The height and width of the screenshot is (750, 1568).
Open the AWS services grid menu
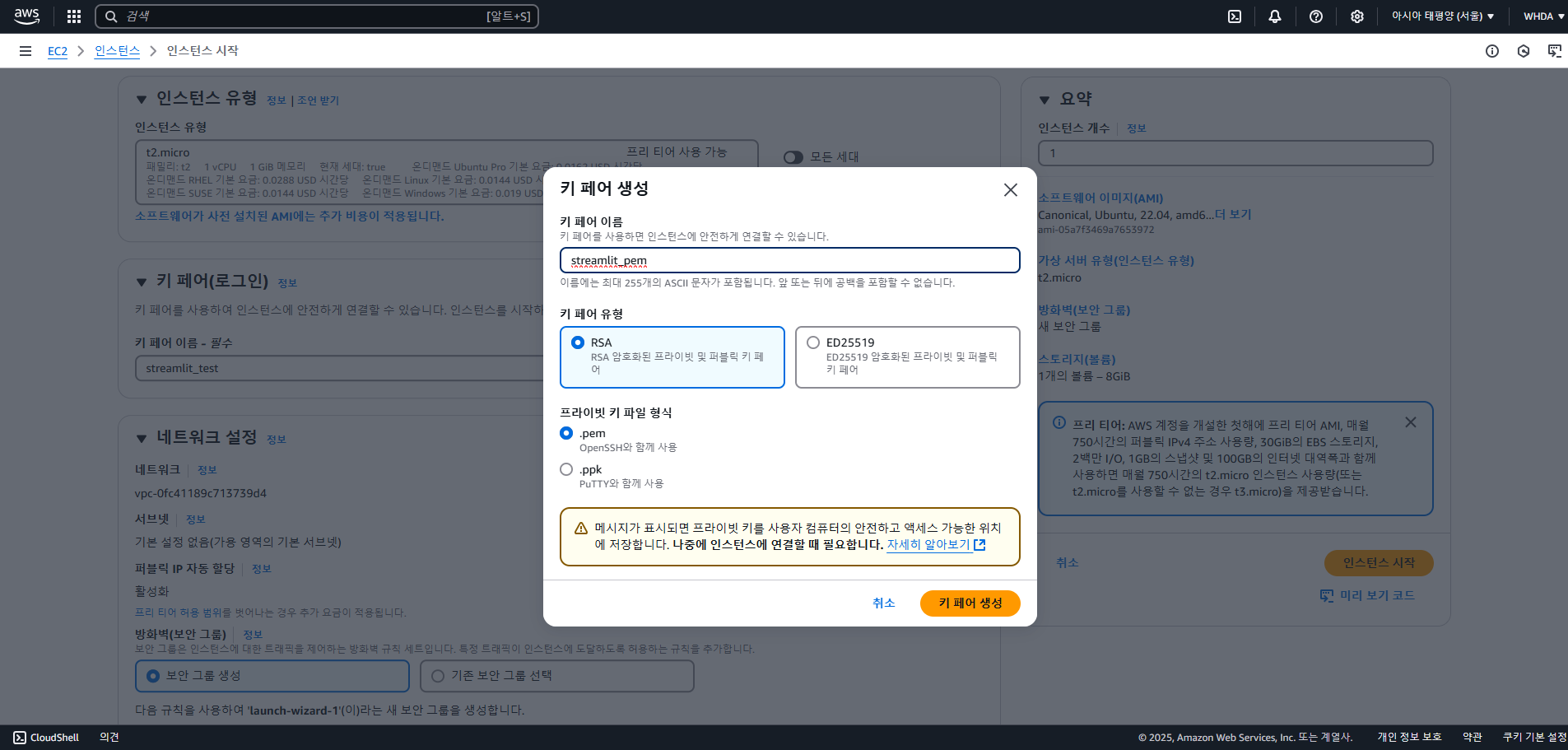point(74,16)
